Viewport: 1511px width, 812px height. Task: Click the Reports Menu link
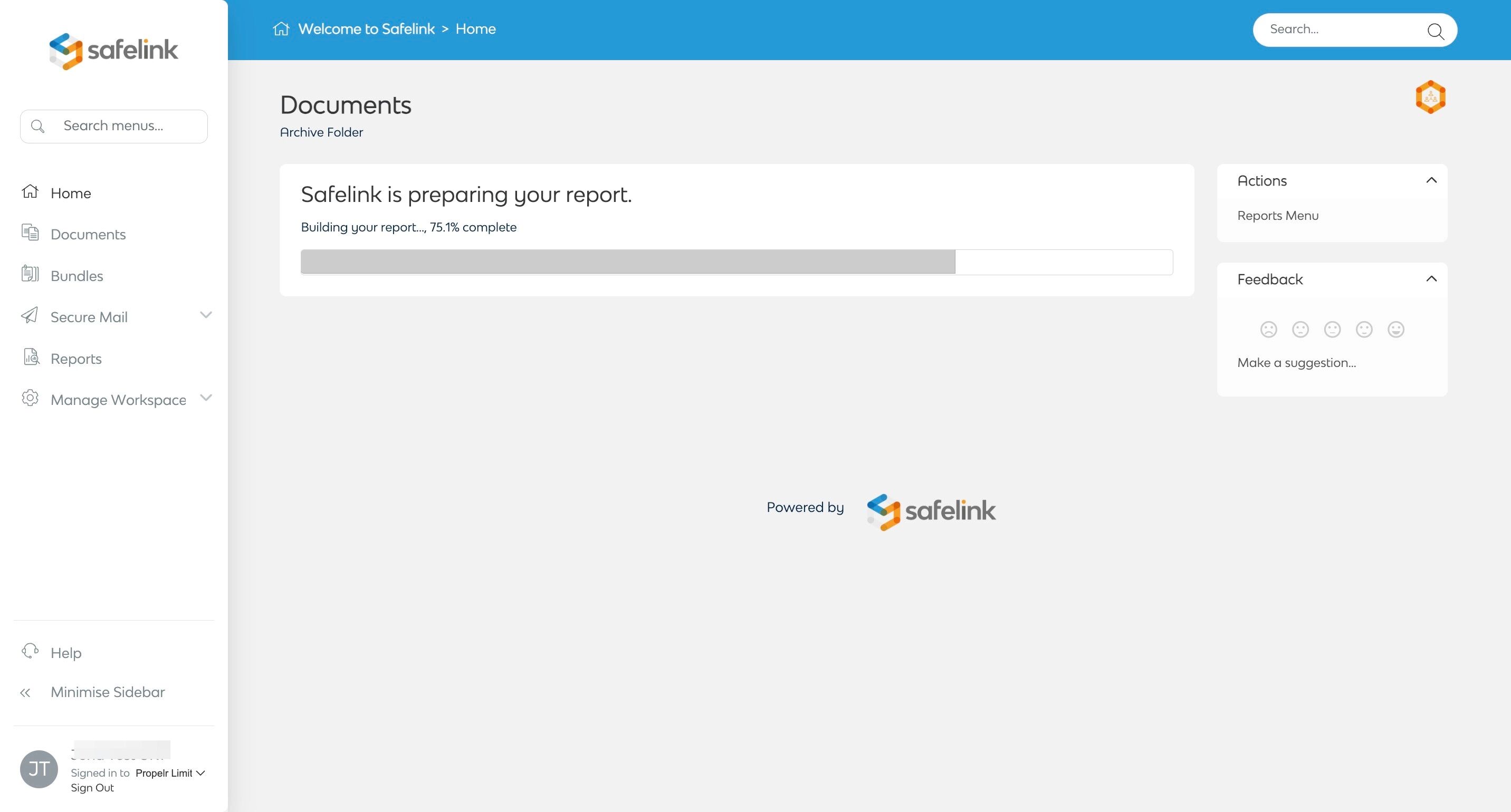pyautogui.click(x=1278, y=216)
